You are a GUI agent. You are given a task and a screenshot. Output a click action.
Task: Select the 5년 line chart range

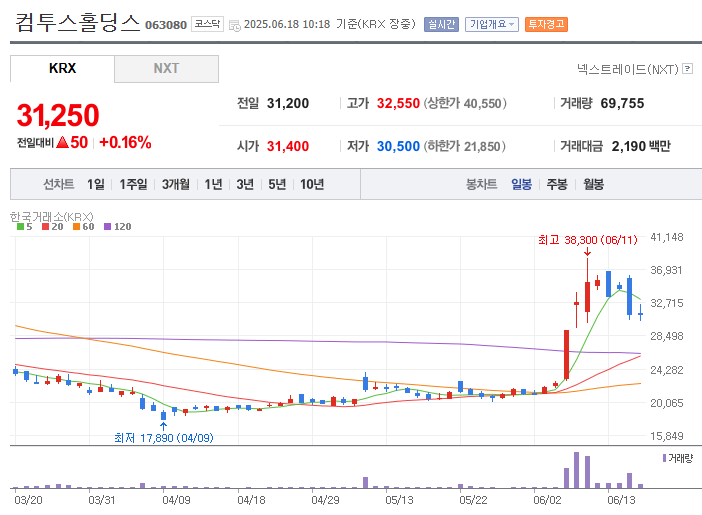[x=277, y=184]
